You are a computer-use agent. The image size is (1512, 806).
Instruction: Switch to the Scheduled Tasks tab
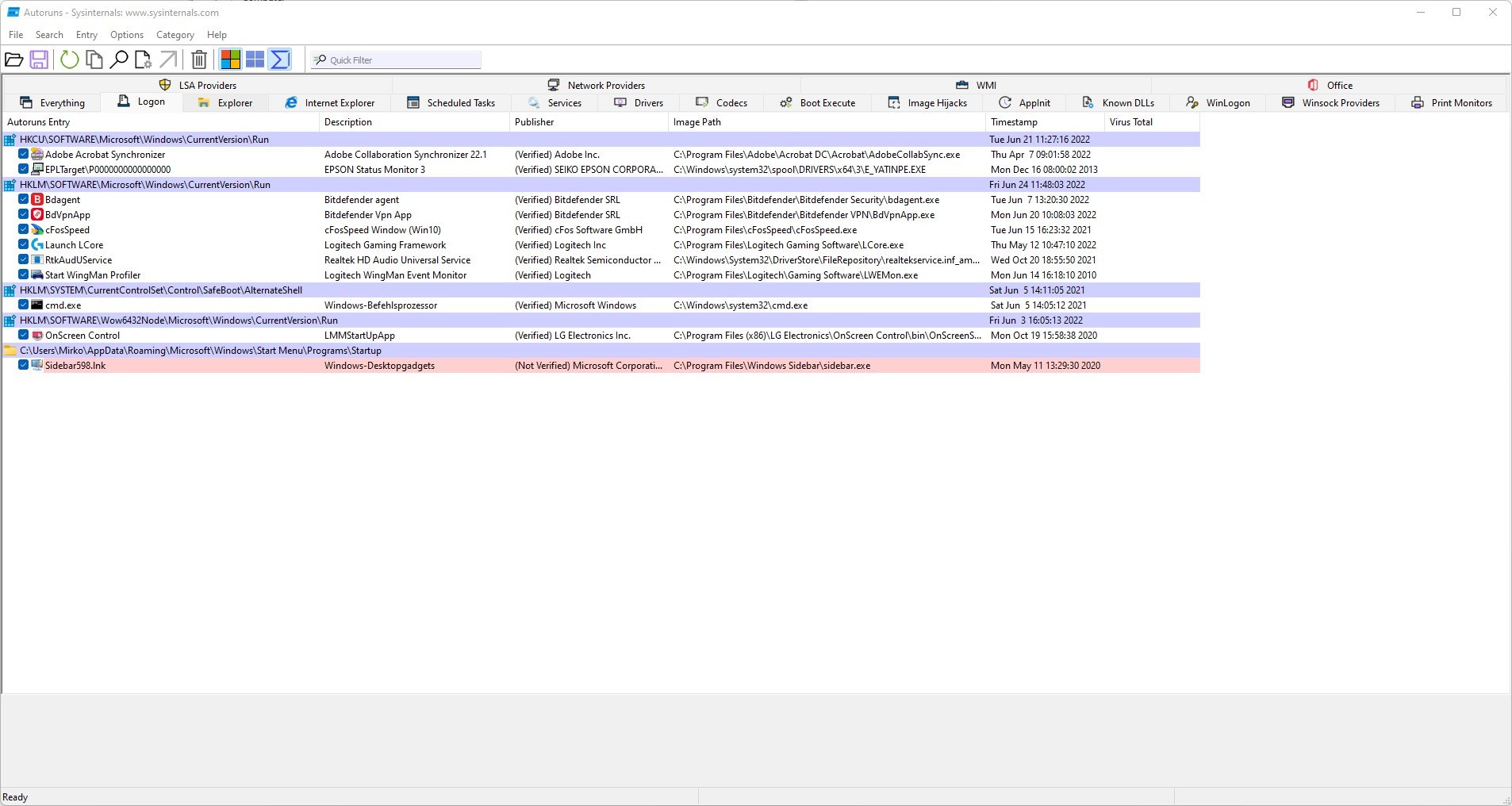451,103
